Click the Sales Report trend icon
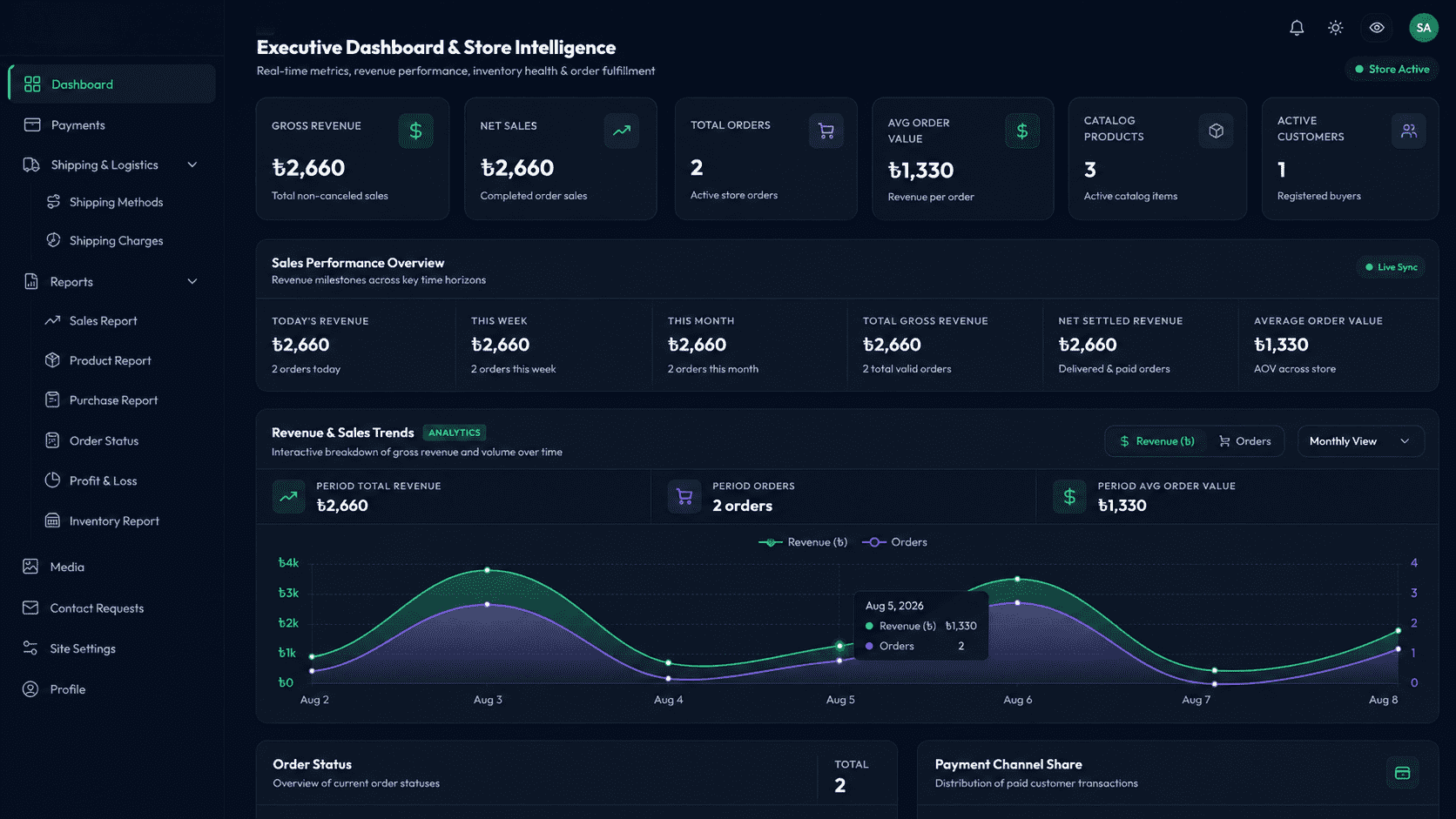This screenshot has width=1456, height=819. pos(52,320)
